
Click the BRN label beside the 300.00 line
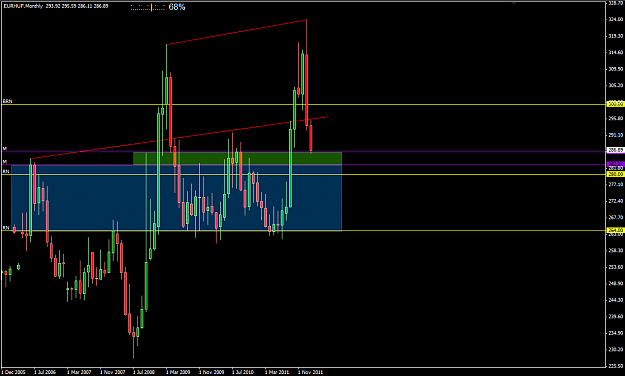point(8,101)
